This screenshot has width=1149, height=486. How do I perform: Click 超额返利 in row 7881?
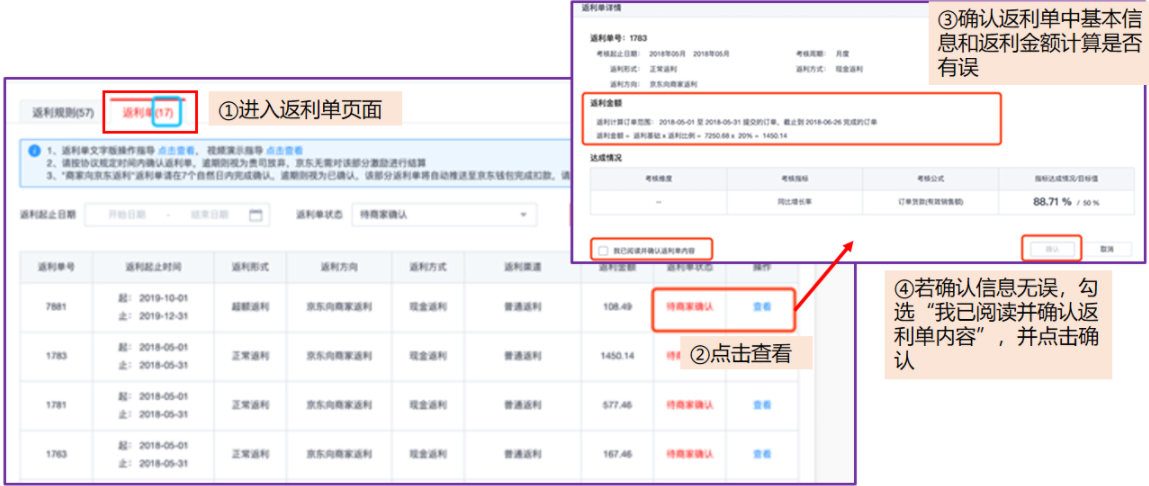click(249, 307)
